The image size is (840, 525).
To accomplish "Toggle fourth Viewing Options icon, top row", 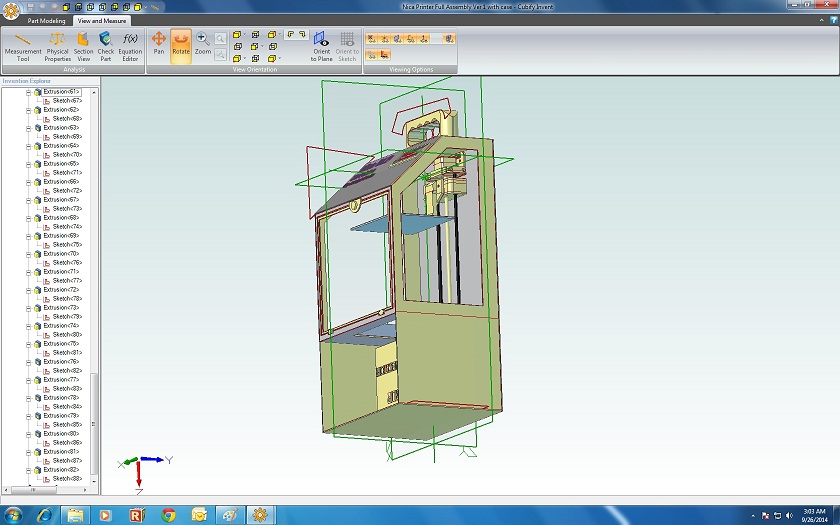I will pyautogui.click(x=411, y=39).
